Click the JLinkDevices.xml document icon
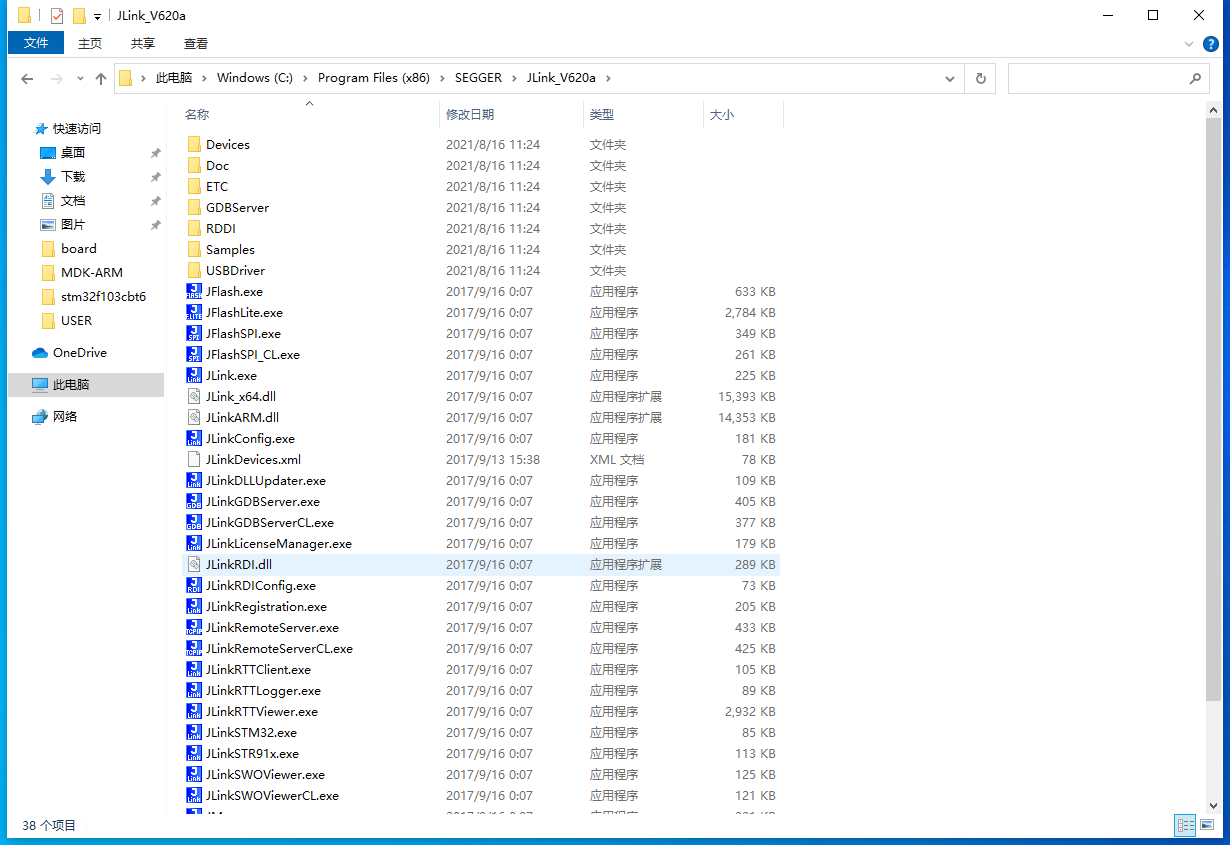 tap(194, 460)
